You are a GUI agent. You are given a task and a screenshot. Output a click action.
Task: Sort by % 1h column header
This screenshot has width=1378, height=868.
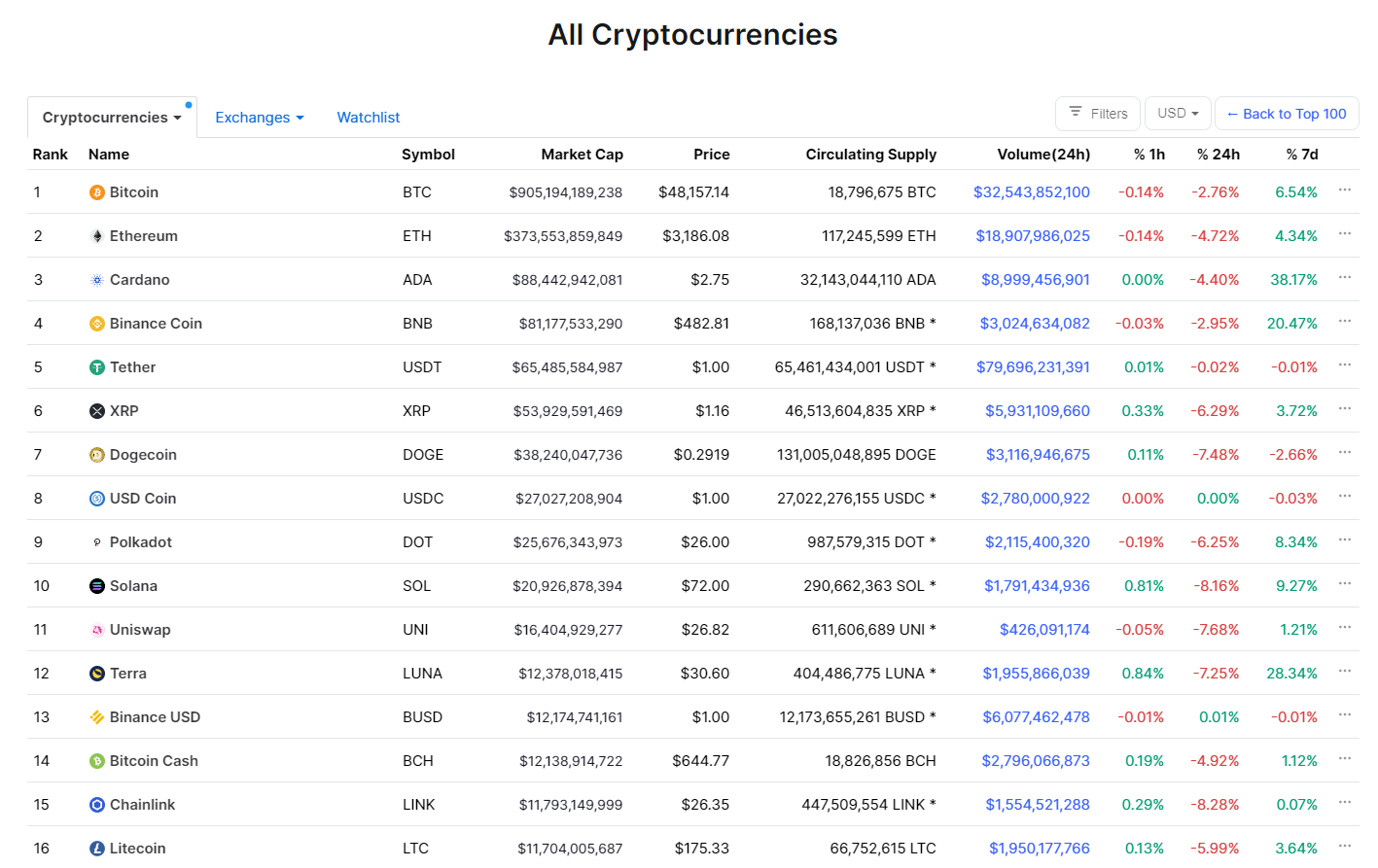point(1149,155)
